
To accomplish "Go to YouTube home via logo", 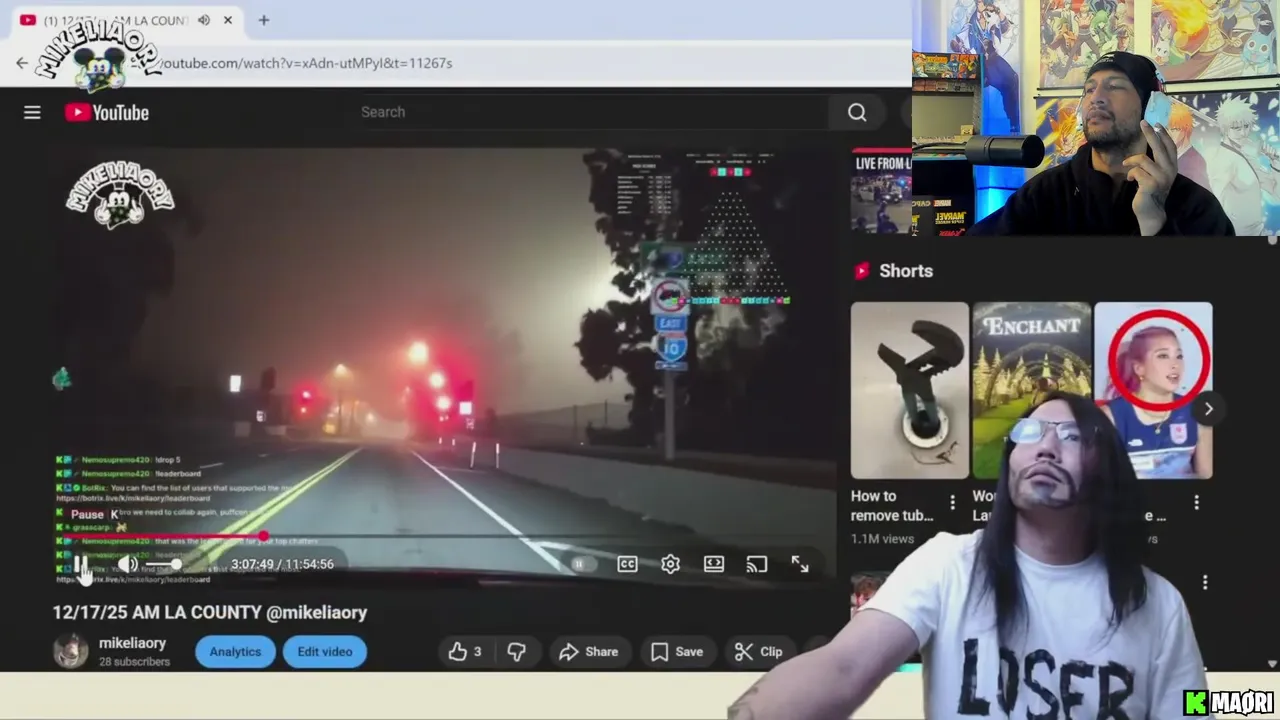I will click(x=107, y=112).
